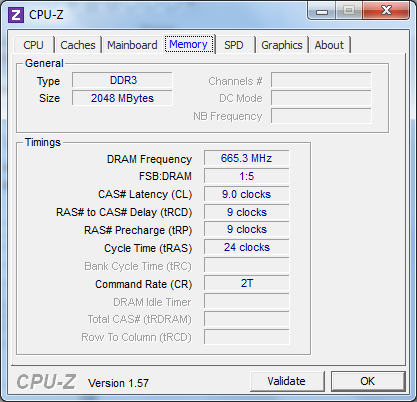417x402 pixels.
Task: Click the Validate button
Action: pyautogui.click(x=287, y=381)
